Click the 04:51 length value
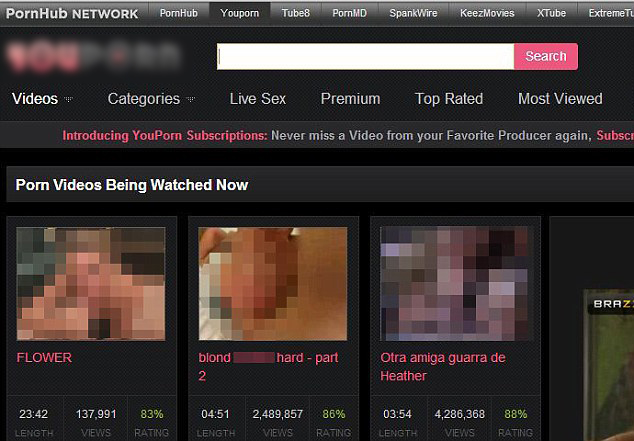Image resolution: width=634 pixels, height=441 pixels. [215, 414]
